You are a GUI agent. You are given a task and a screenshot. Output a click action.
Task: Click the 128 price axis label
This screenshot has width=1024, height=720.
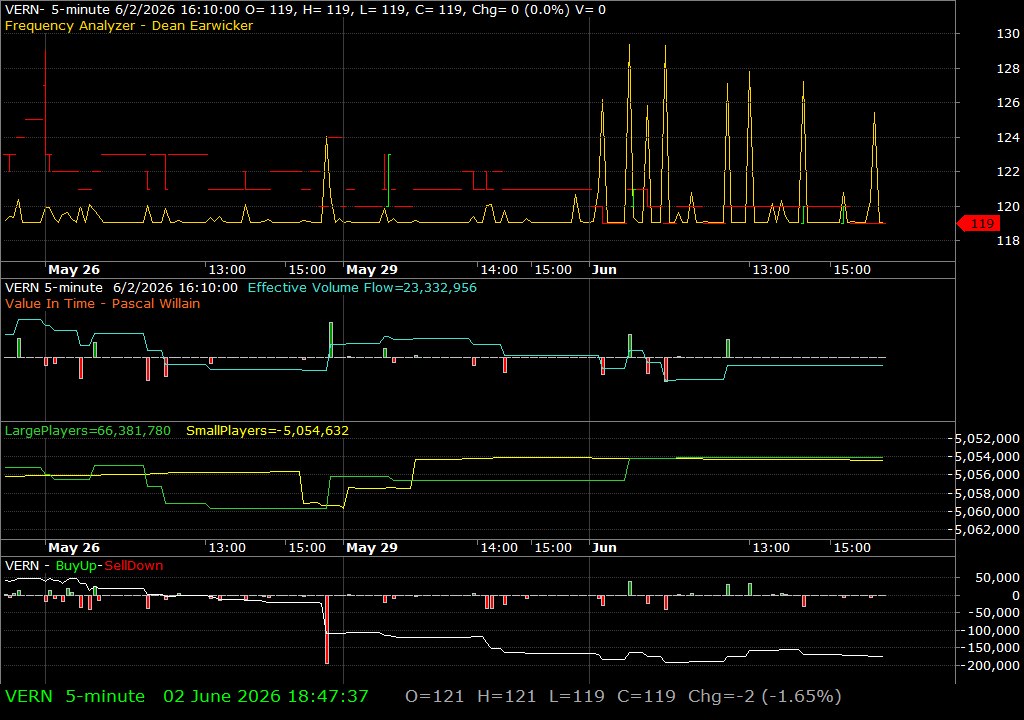[1008, 69]
